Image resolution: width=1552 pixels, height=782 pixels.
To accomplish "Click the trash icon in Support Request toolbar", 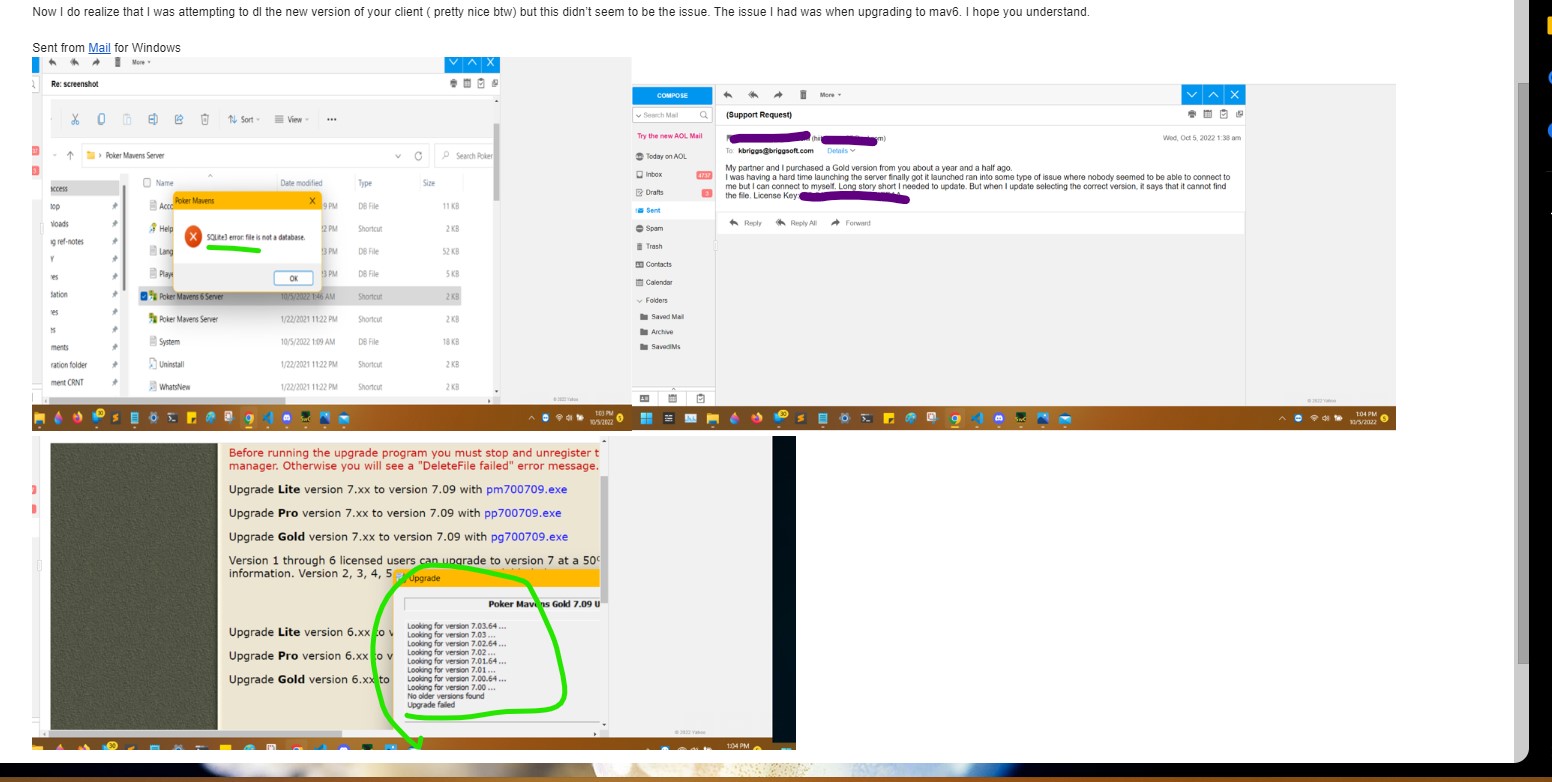I will coord(802,95).
